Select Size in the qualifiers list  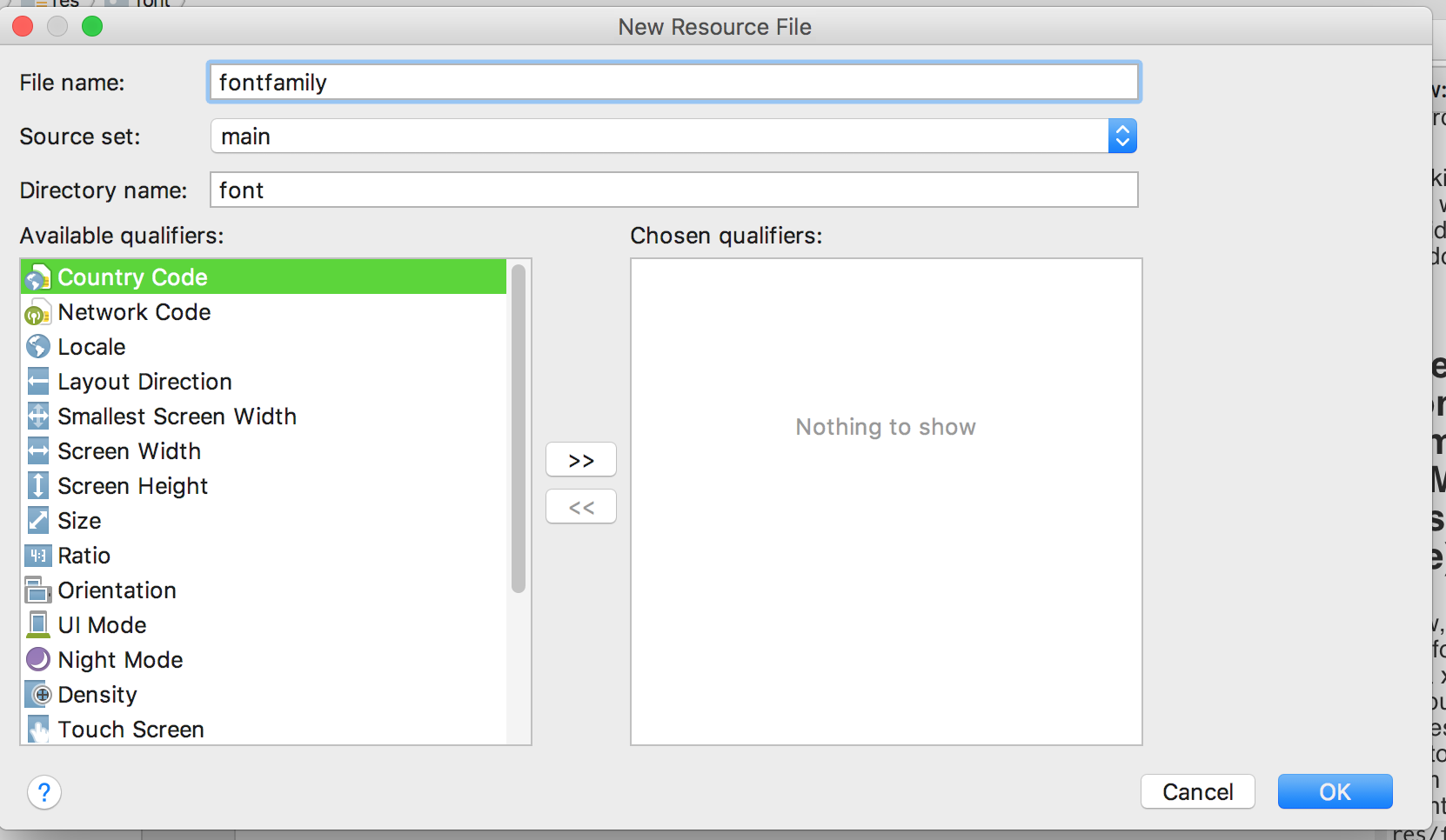tap(79, 521)
